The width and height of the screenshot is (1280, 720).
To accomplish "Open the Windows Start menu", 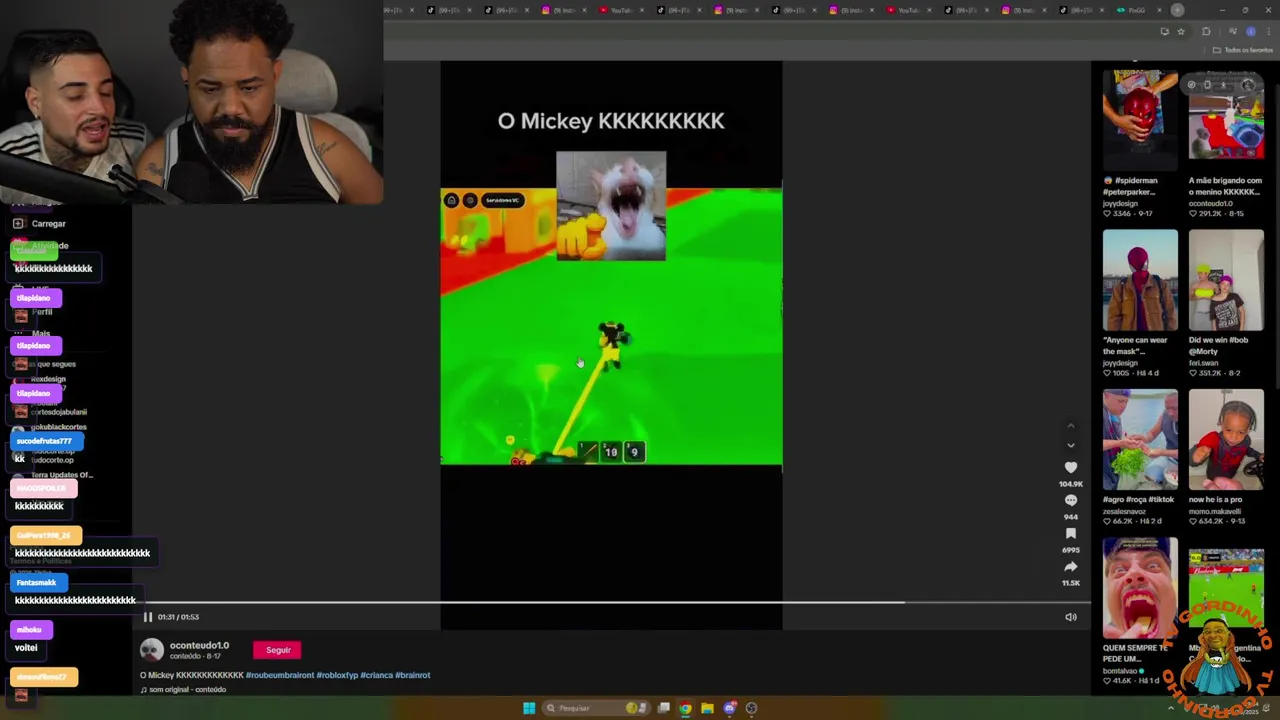I will (529, 708).
